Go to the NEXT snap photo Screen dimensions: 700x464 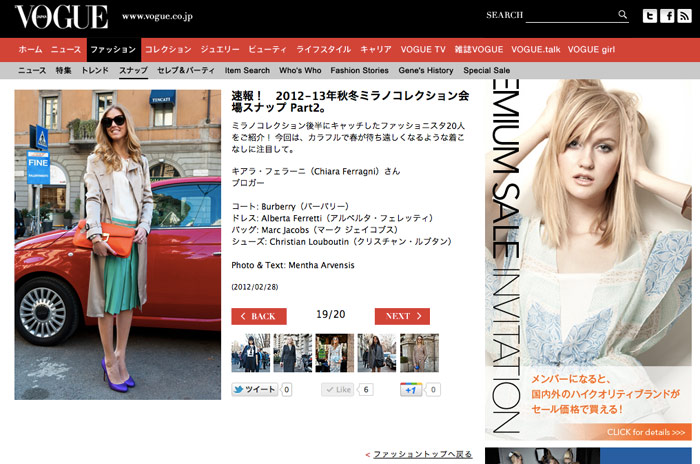(402, 316)
